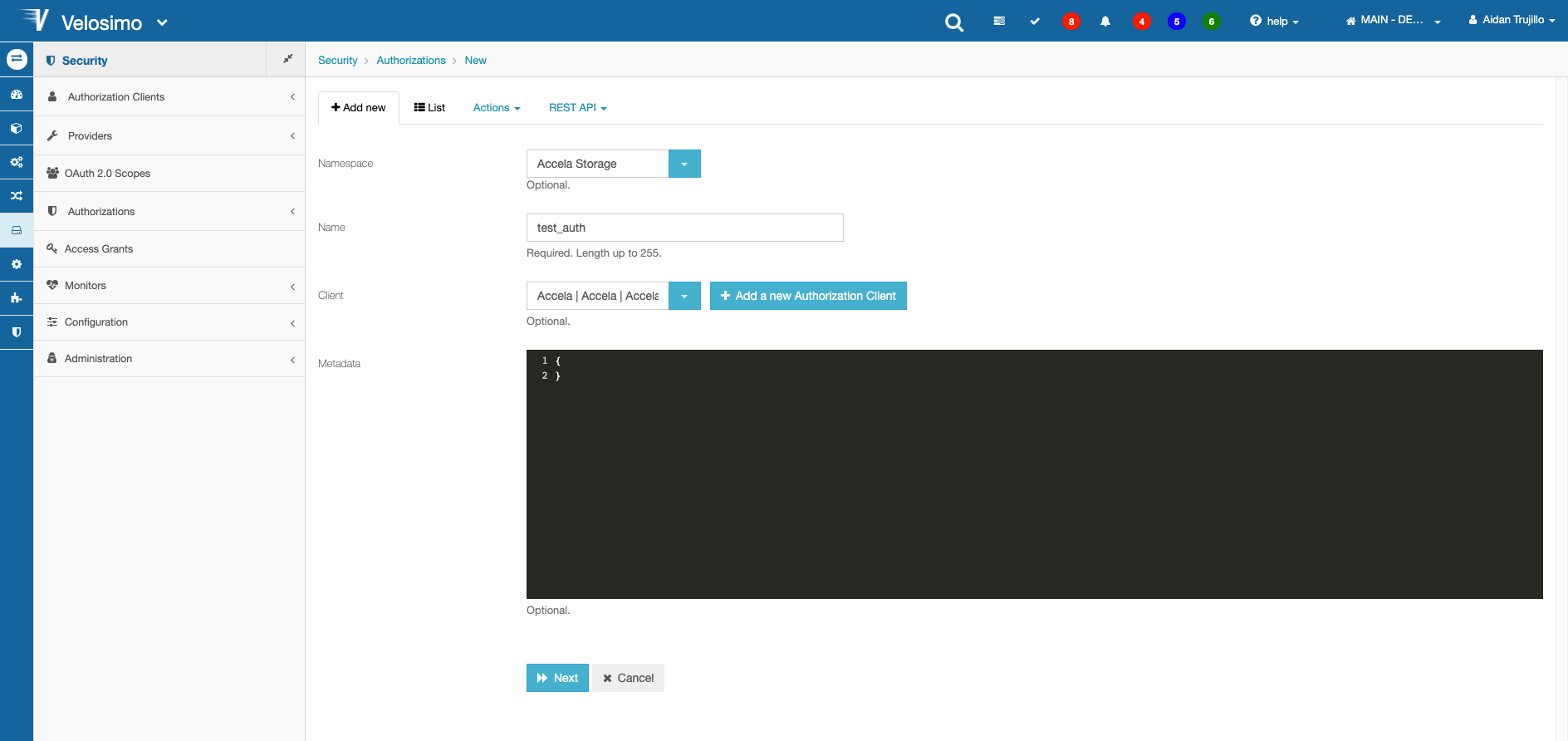Open OAuth 2.0 Scopes
1568x741 pixels.
click(x=169, y=174)
